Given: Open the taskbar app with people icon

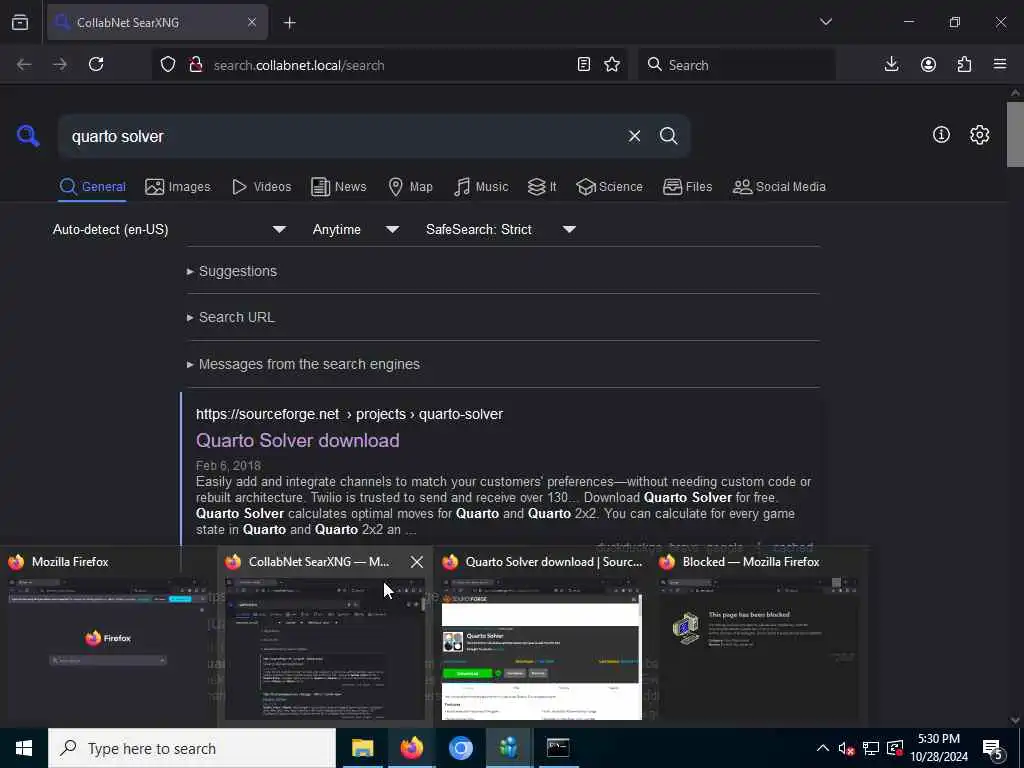Looking at the screenshot, I should (x=509, y=748).
